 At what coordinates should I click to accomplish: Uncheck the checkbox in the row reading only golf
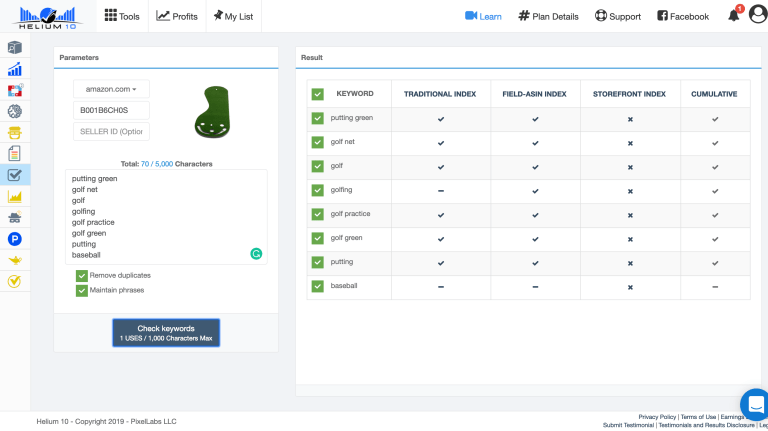pos(317,166)
